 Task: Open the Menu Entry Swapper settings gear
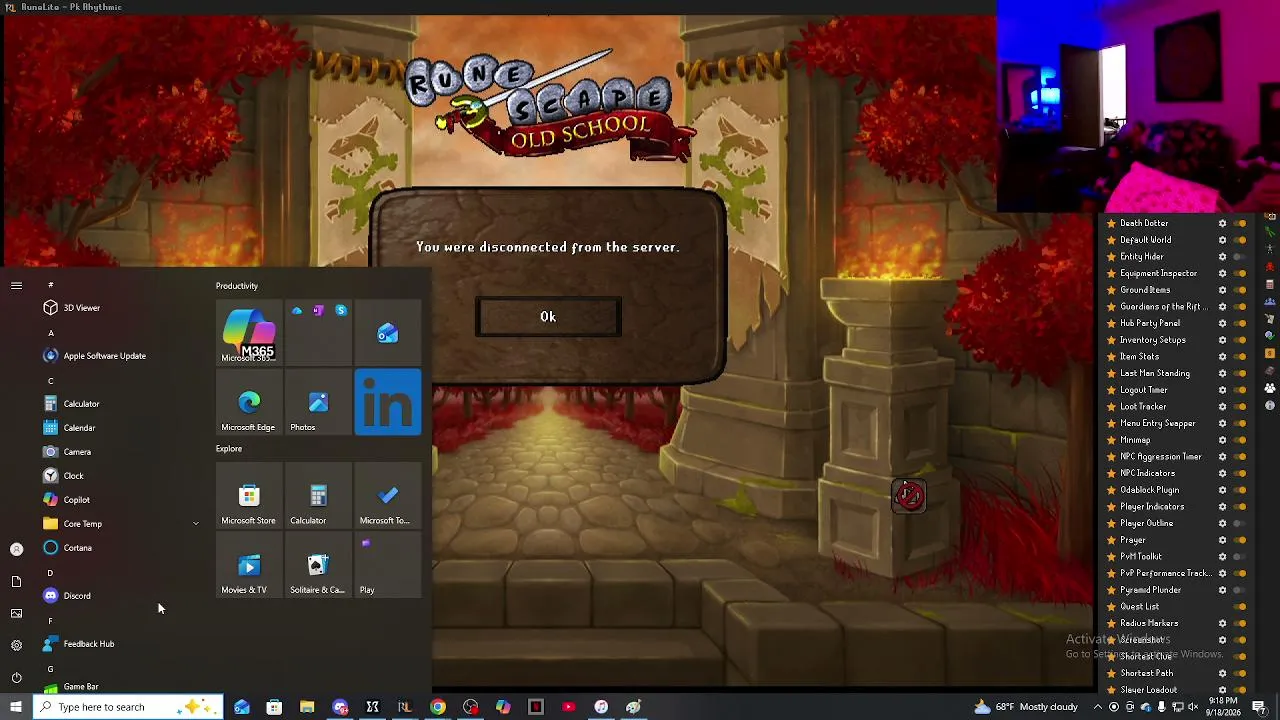pos(1222,423)
